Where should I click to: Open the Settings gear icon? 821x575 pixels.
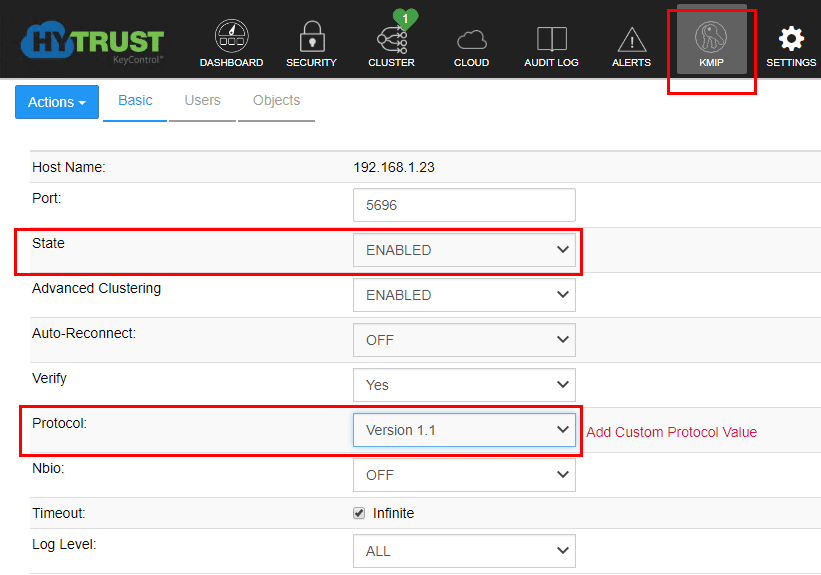(791, 38)
